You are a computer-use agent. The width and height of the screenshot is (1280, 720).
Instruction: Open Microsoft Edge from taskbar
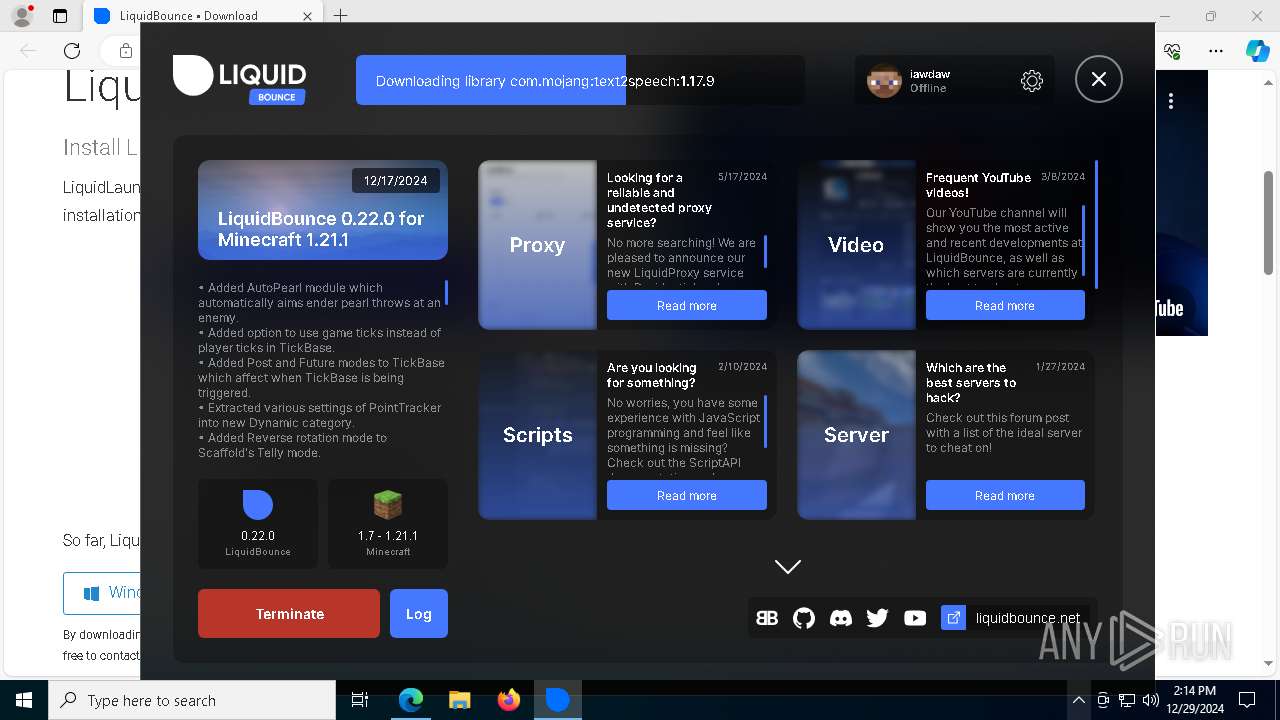411,700
